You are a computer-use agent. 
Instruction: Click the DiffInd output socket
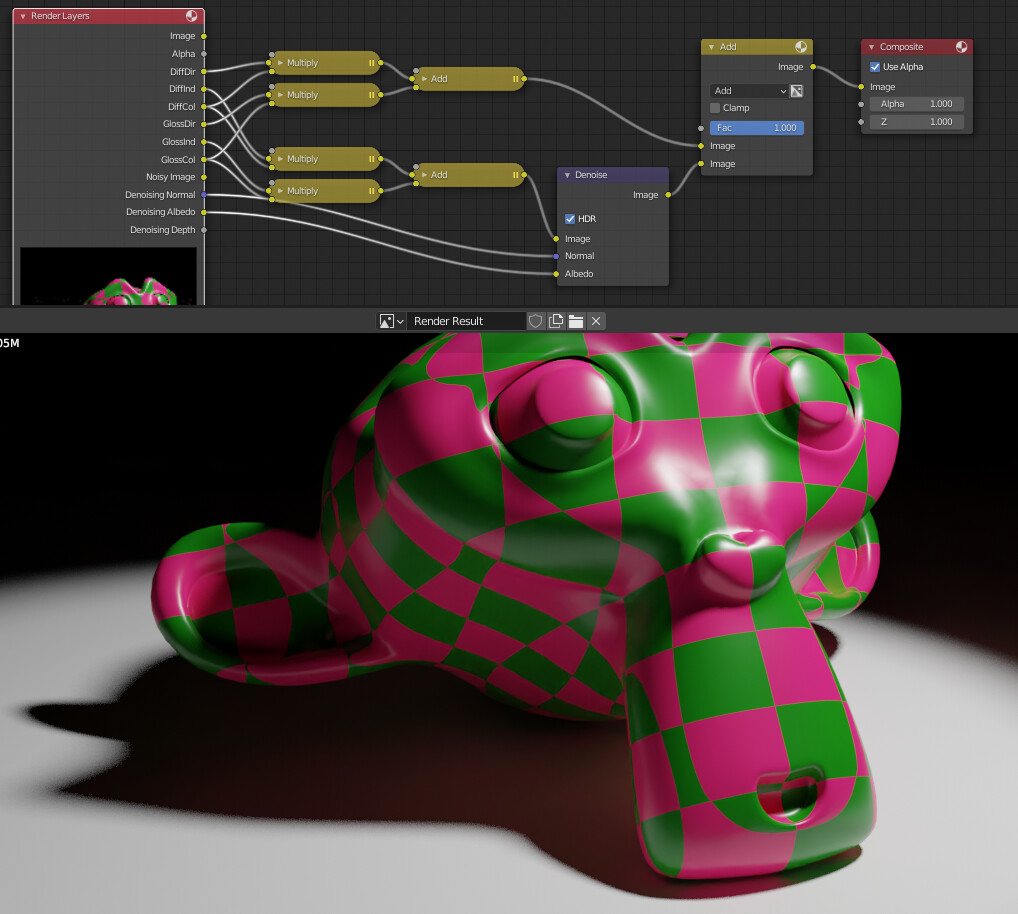tap(204, 89)
